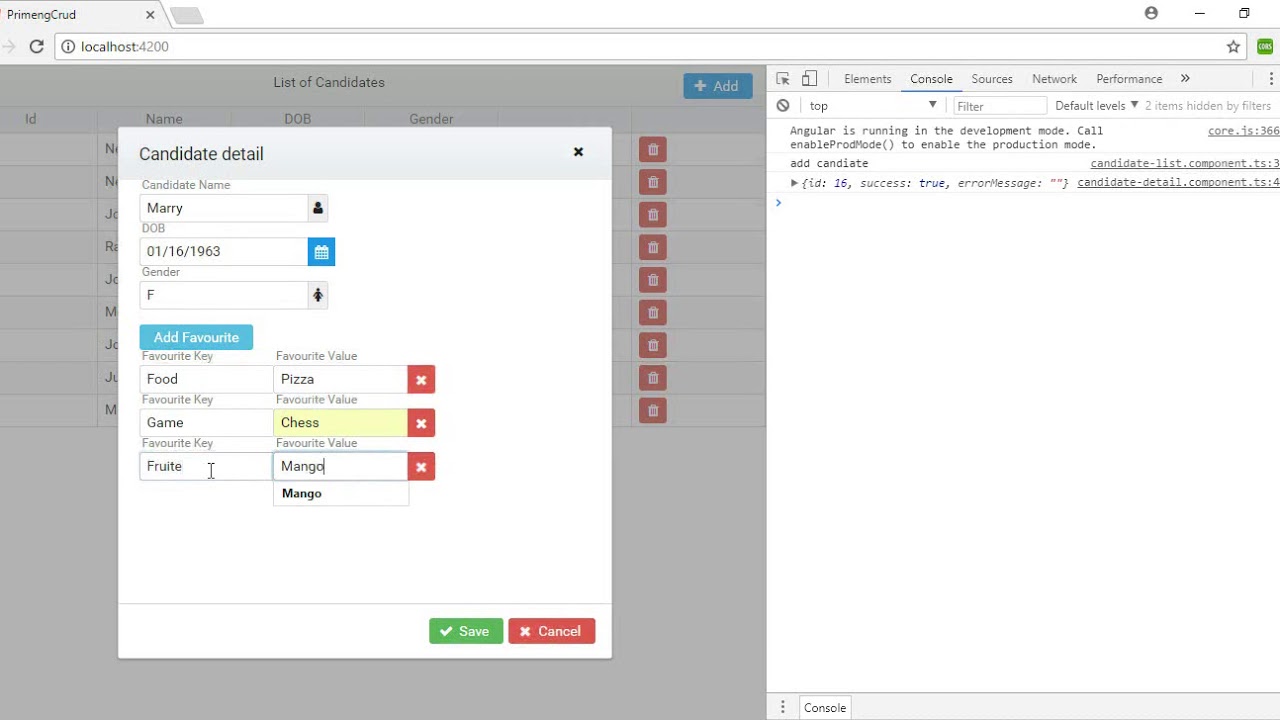
Task: Open the CORS extension icon
Action: 1266,46
